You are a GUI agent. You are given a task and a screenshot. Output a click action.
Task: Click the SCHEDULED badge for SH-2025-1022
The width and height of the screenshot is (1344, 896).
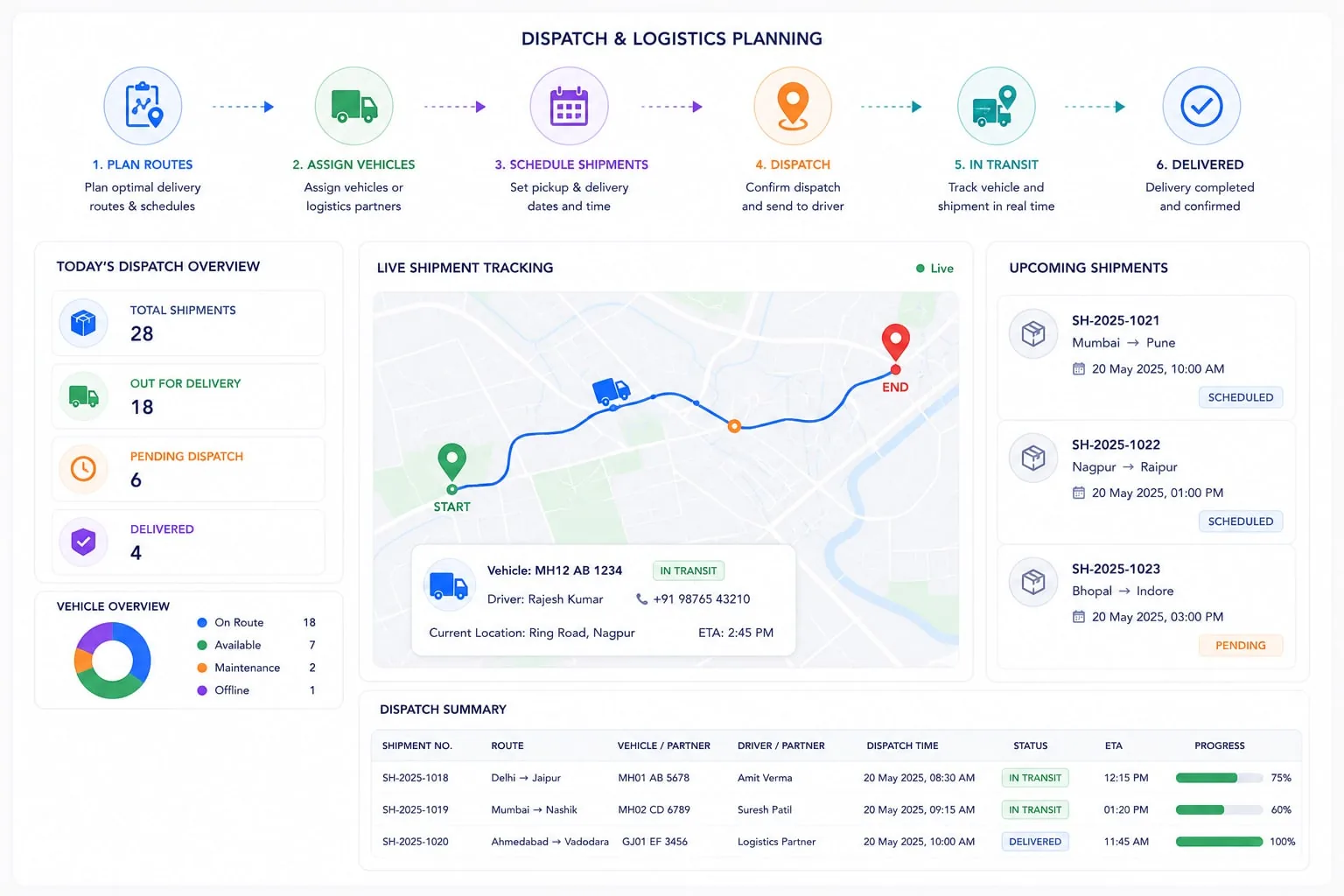(1241, 521)
